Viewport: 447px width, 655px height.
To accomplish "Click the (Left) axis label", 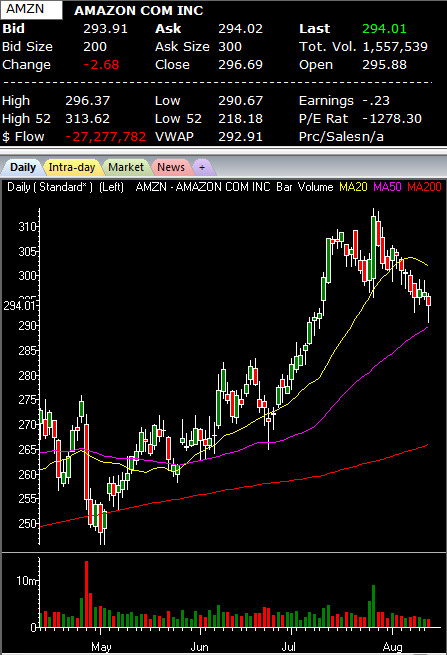I will (x=111, y=187).
